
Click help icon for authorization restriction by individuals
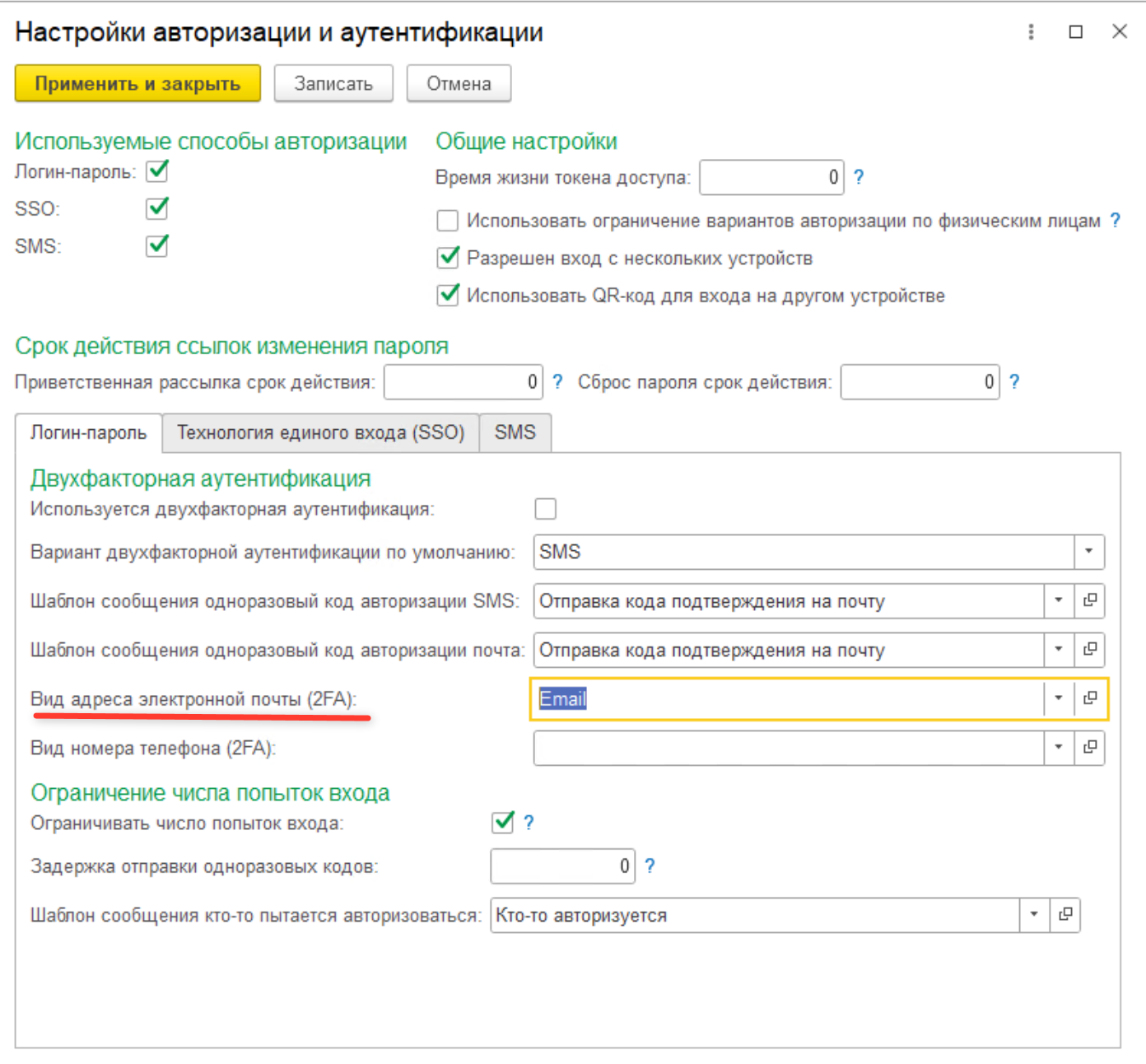tap(1115, 221)
